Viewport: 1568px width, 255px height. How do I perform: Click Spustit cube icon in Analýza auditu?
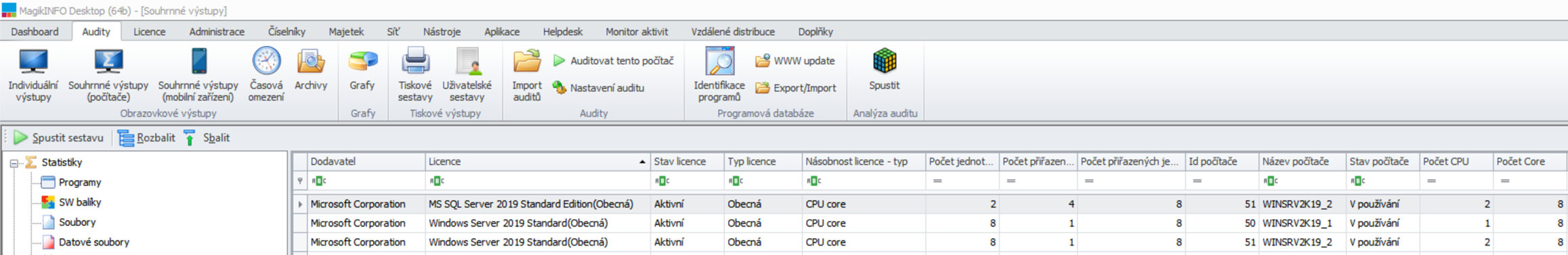(x=885, y=62)
